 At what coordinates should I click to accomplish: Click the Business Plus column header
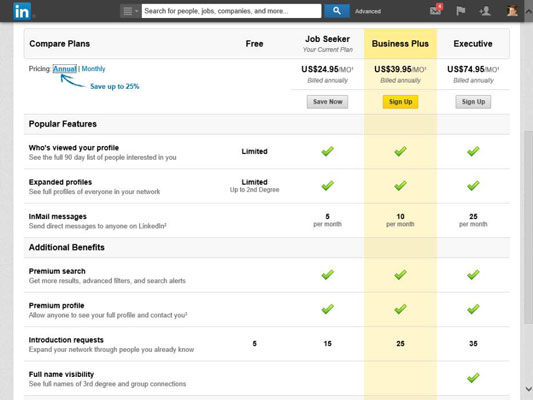click(400, 44)
